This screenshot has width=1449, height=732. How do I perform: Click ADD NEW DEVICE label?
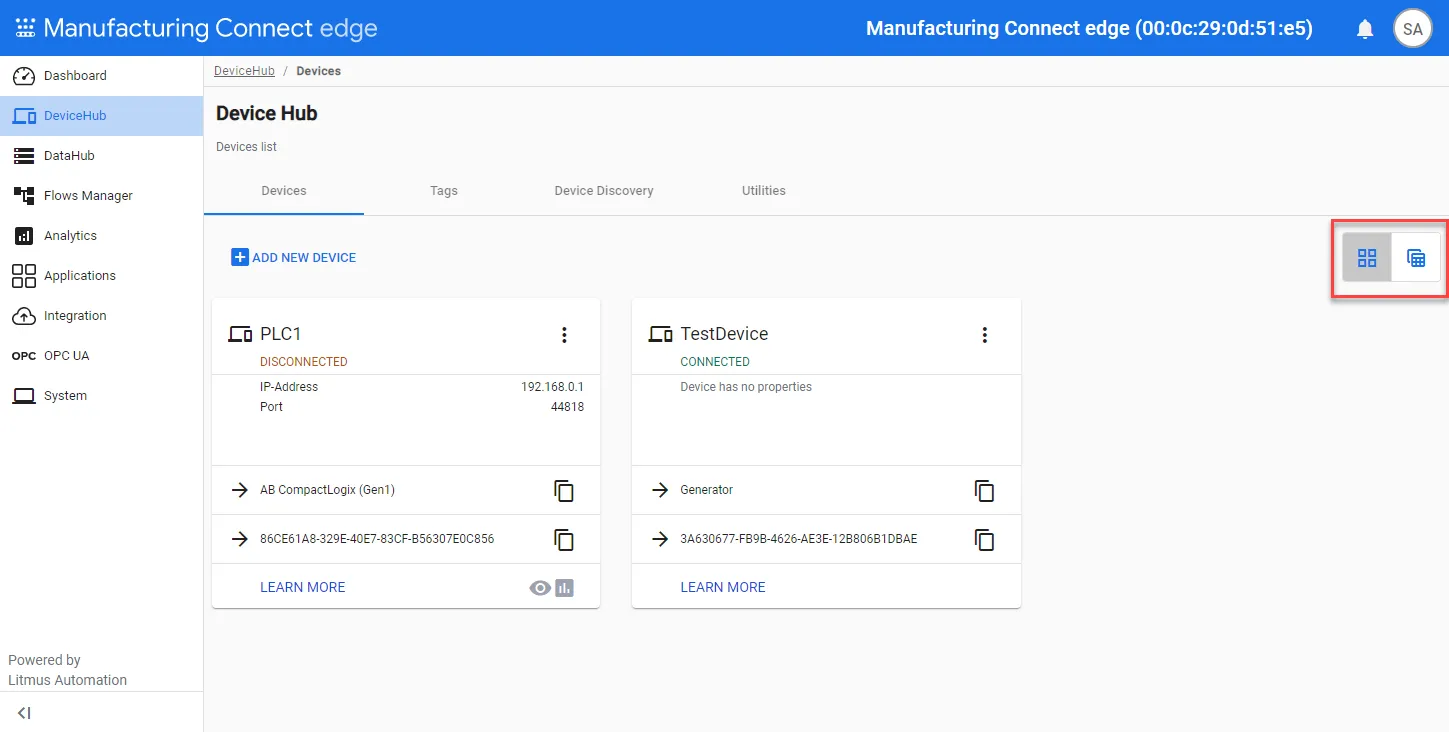click(x=304, y=258)
